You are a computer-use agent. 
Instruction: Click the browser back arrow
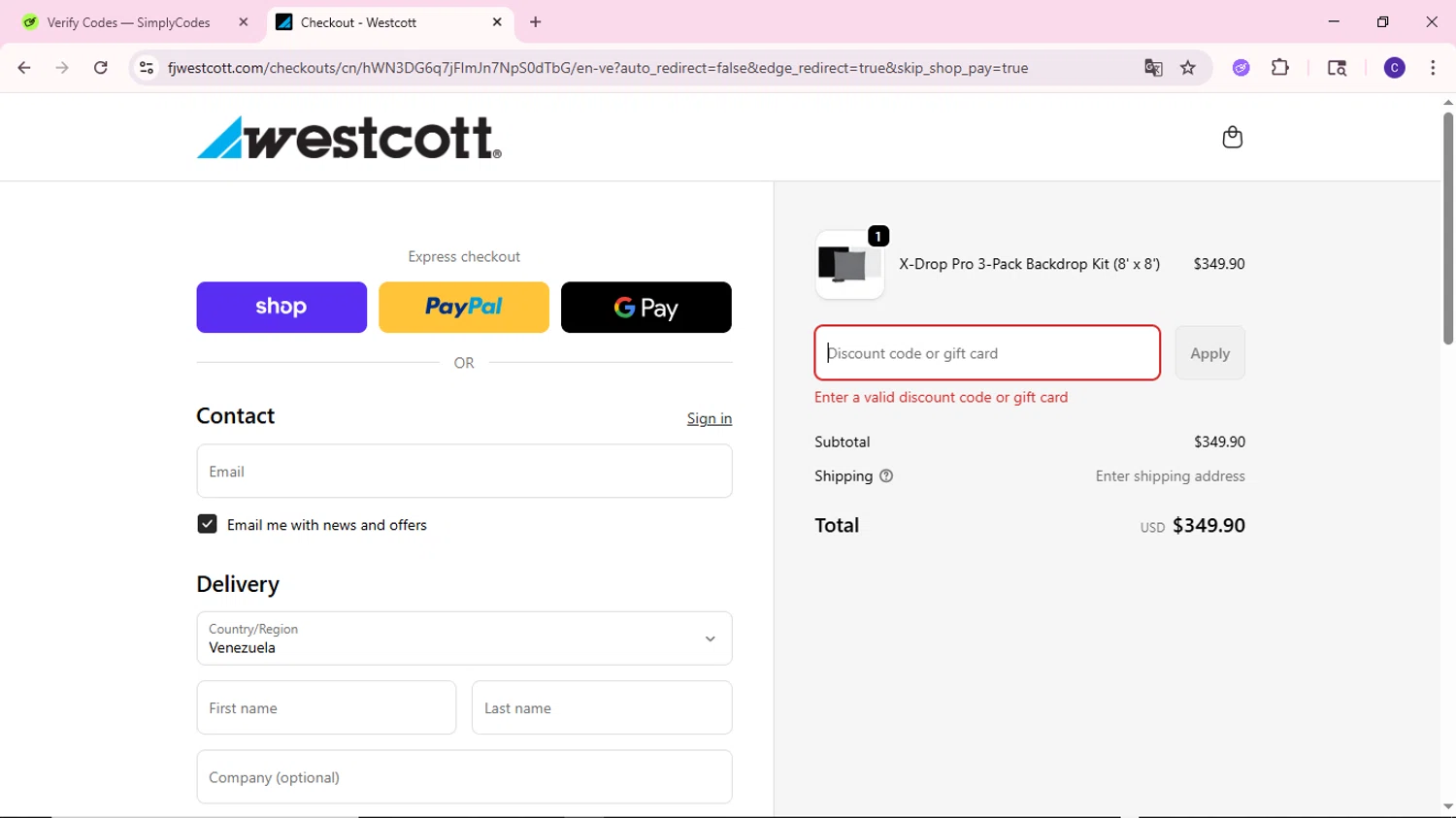(x=24, y=68)
